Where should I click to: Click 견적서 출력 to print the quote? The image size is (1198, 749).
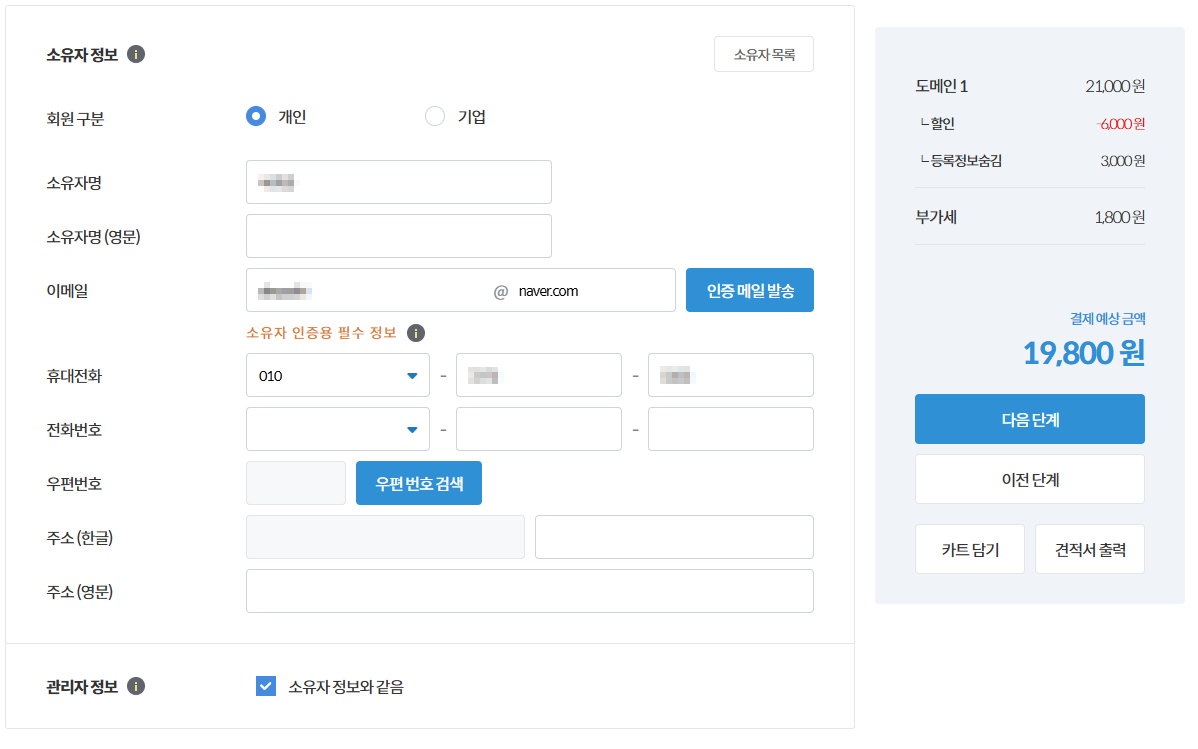[1089, 548]
